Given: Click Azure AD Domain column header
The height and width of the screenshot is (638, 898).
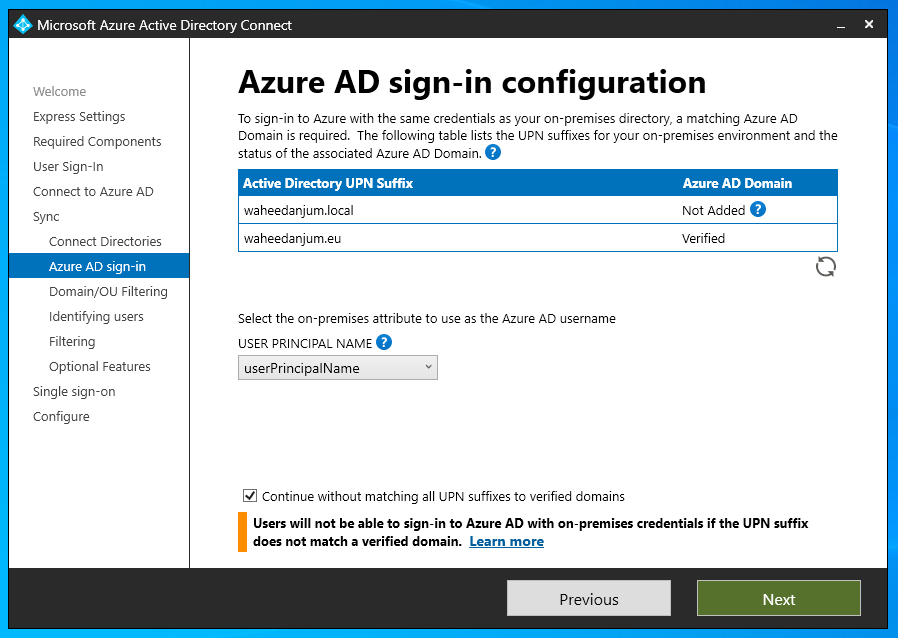Looking at the screenshot, I should [737, 183].
